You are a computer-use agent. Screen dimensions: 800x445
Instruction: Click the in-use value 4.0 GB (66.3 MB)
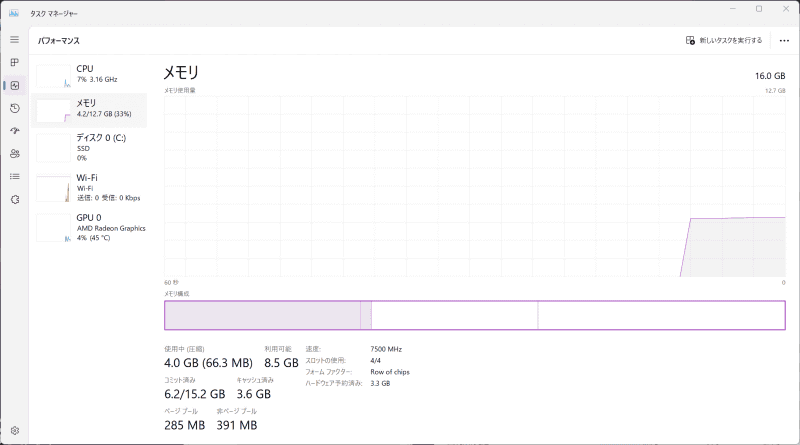click(x=208, y=363)
